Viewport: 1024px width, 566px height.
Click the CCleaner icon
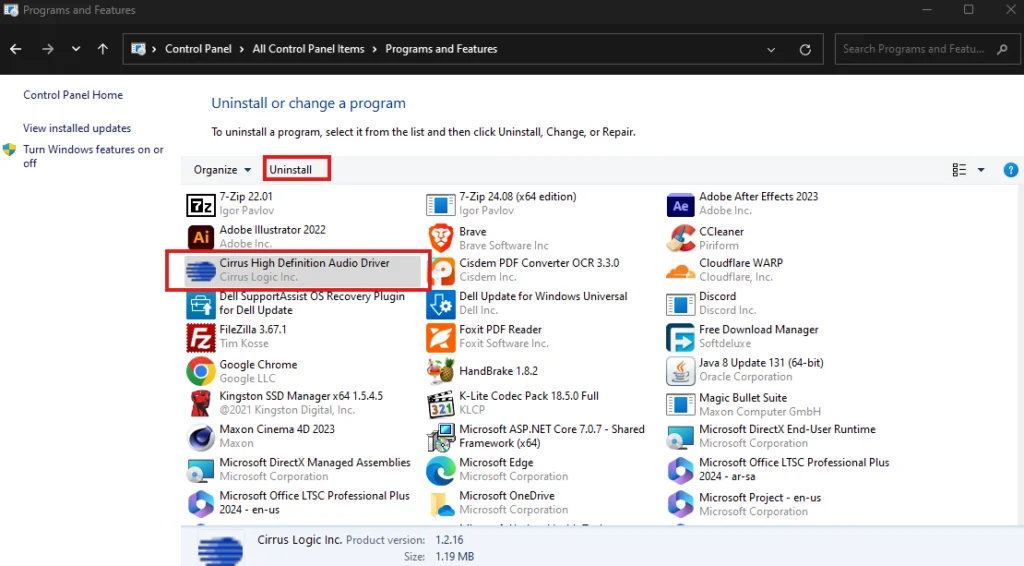pyautogui.click(x=680, y=238)
